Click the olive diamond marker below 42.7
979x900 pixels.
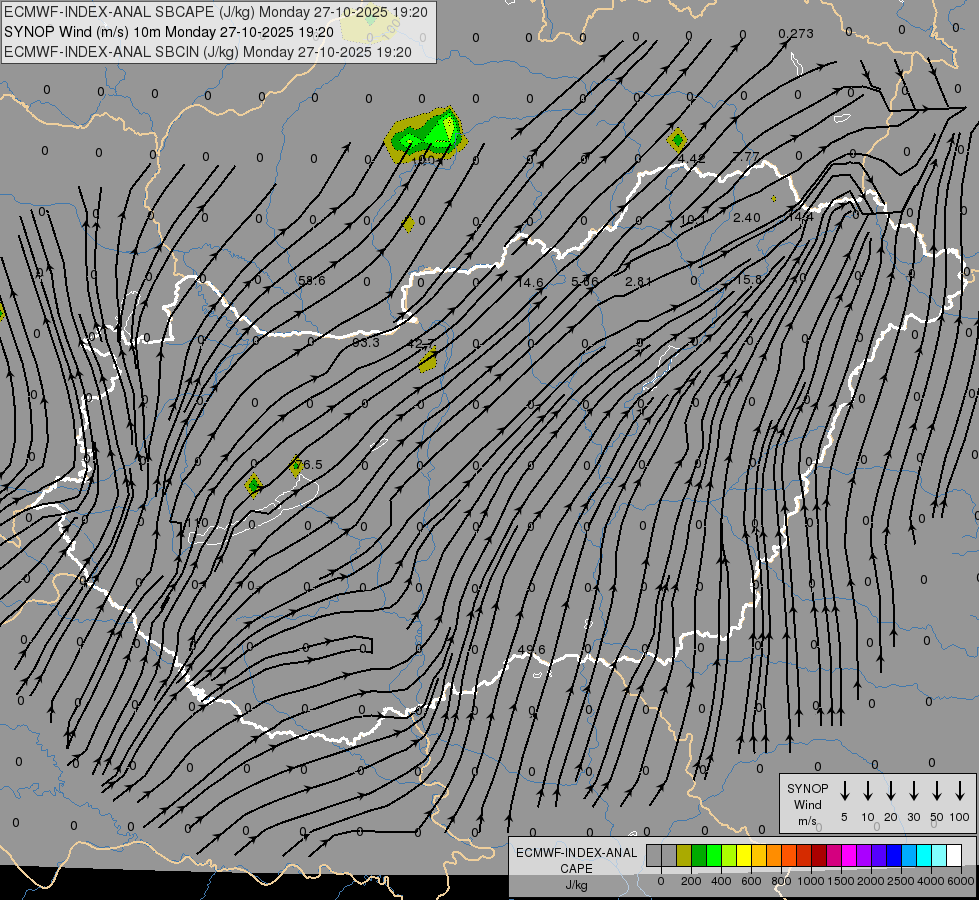[x=428, y=361]
